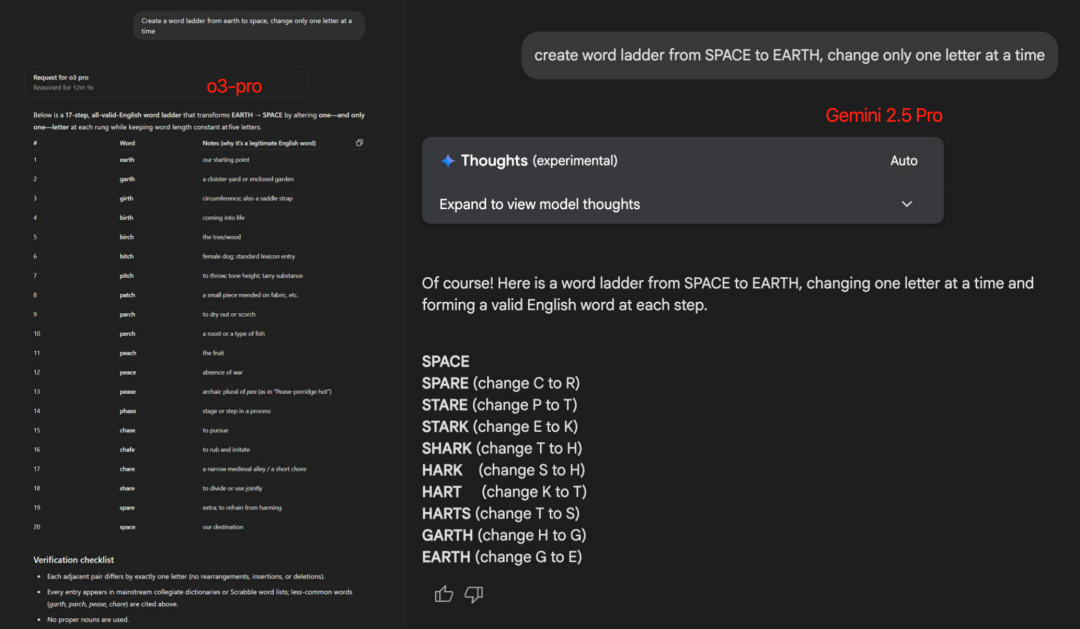Image resolution: width=1080 pixels, height=629 pixels.
Task: Select Gemini line 'STARE (change P to T)'
Action: [x=499, y=405]
